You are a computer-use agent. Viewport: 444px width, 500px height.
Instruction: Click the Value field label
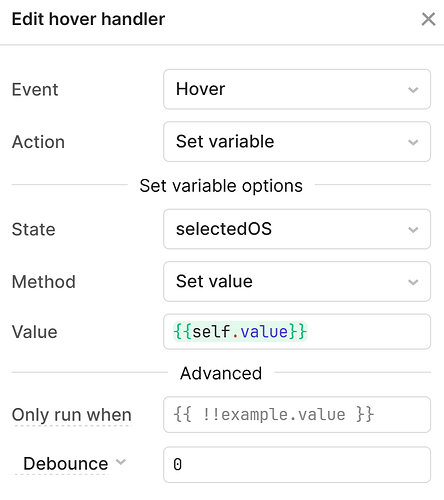coord(35,332)
